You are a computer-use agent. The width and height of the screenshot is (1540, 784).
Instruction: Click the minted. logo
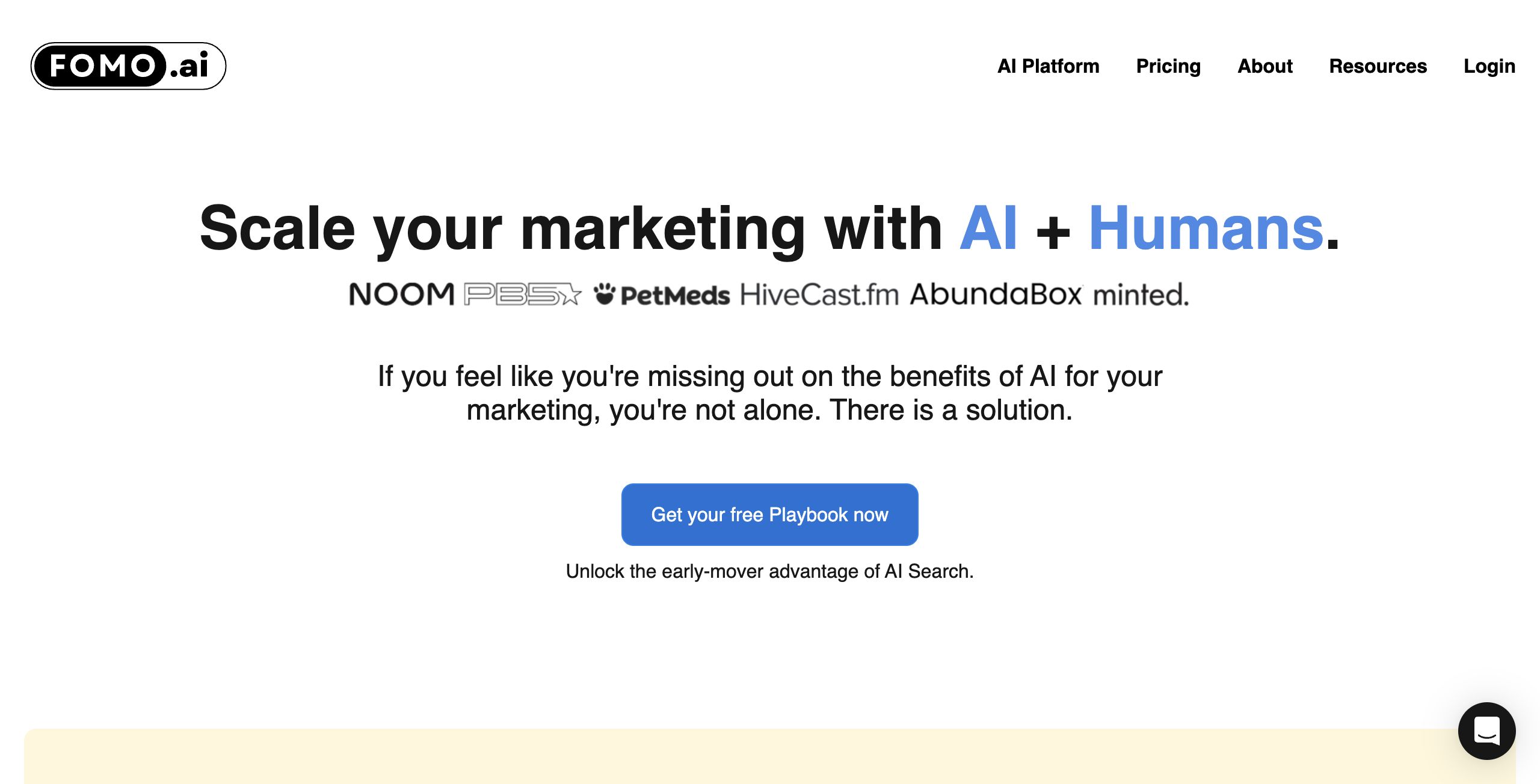tap(1141, 295)
